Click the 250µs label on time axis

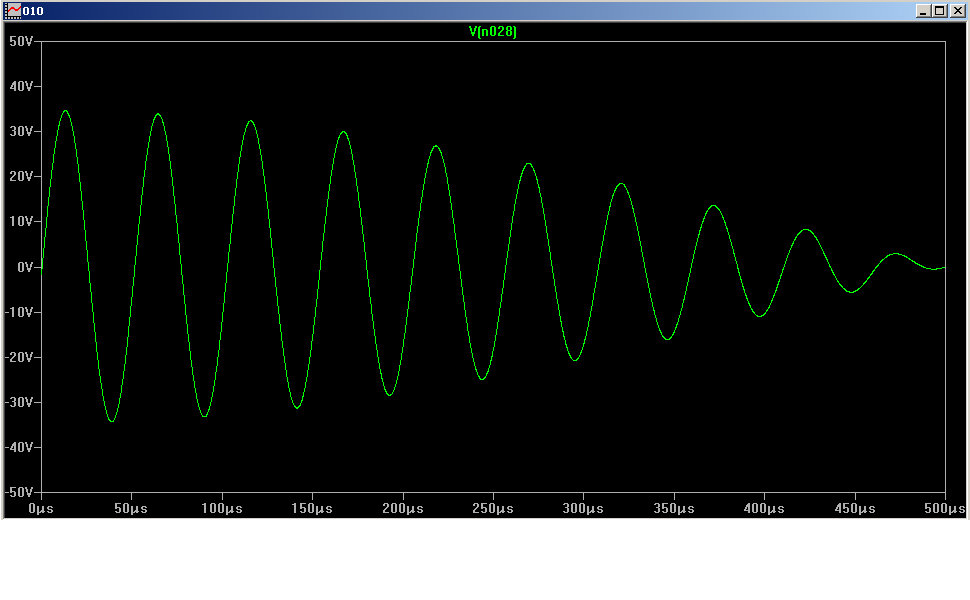point(493,509)
